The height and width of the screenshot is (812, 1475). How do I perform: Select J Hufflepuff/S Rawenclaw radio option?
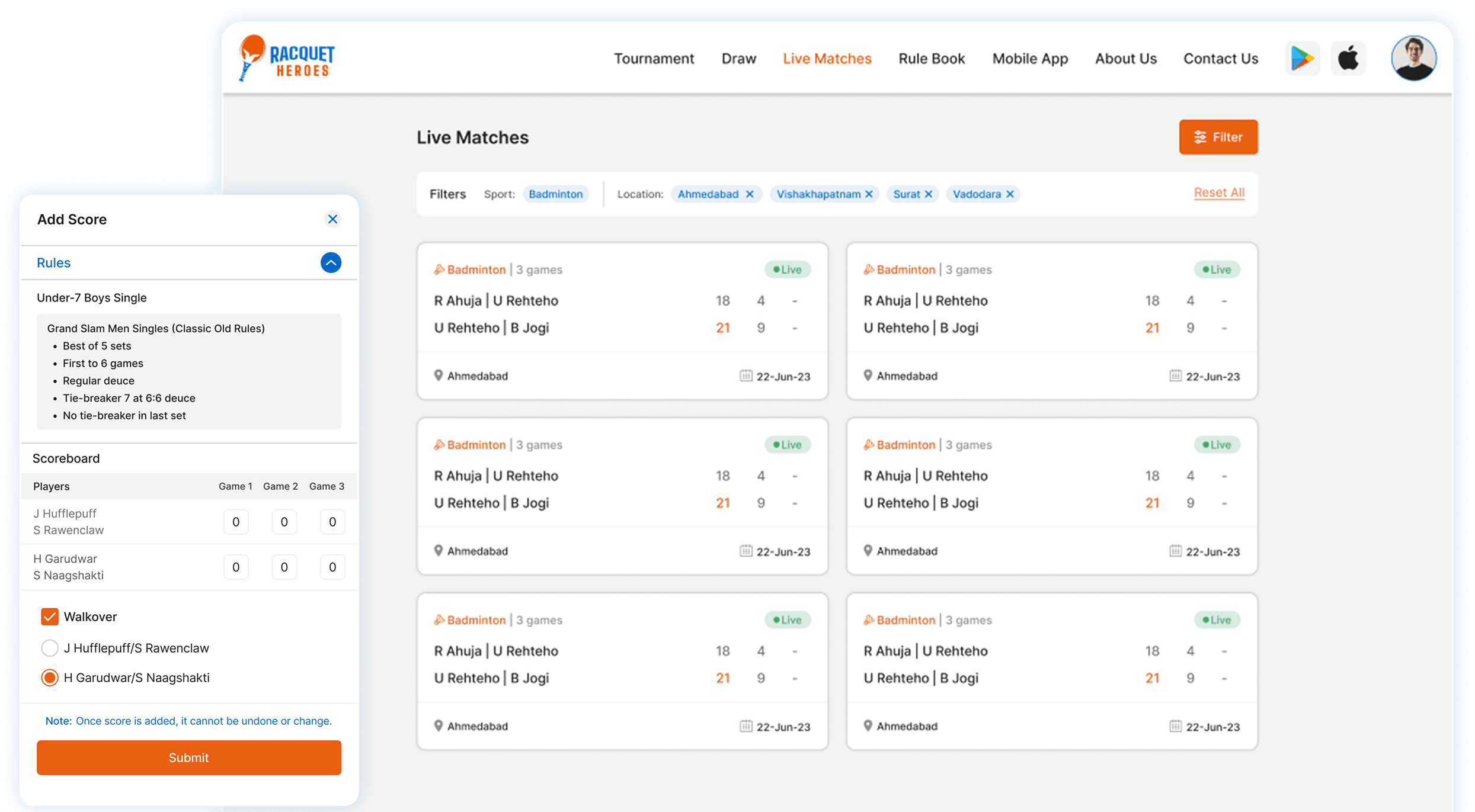pyautogui.click(x=50, y=648)
